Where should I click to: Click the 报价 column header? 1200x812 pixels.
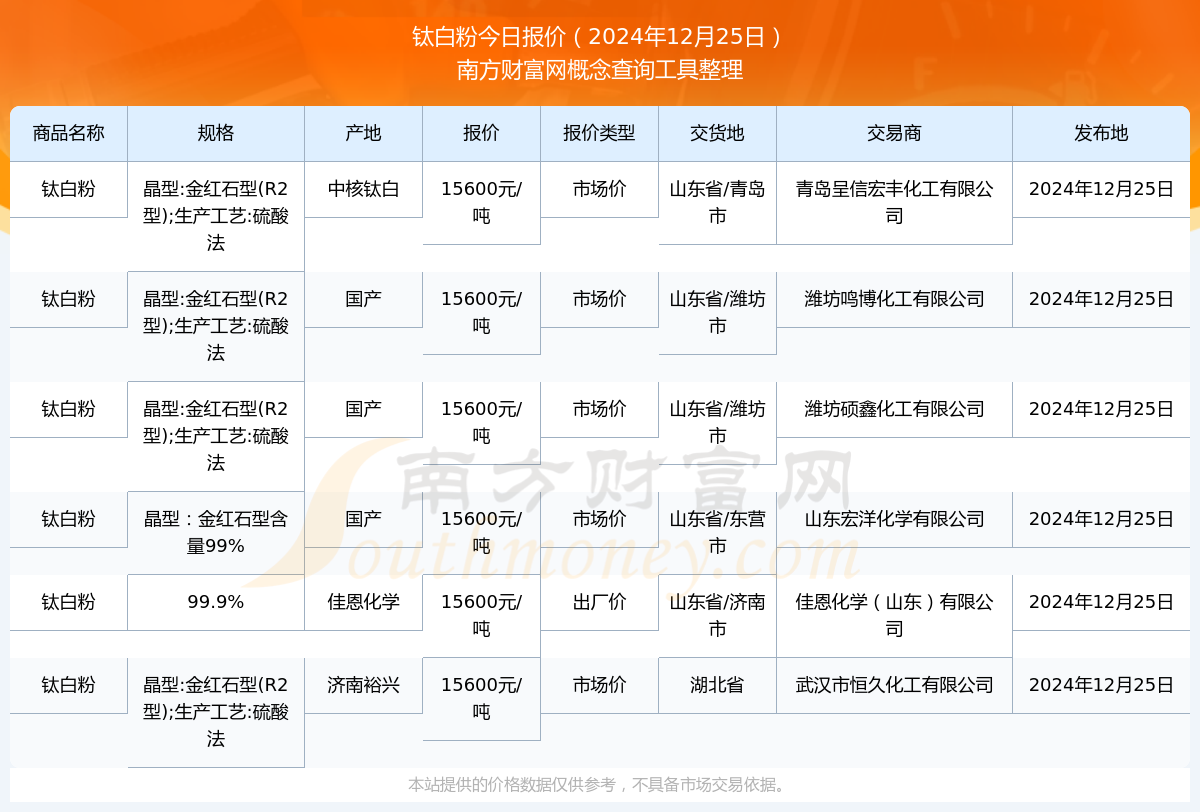coord(481,133)
